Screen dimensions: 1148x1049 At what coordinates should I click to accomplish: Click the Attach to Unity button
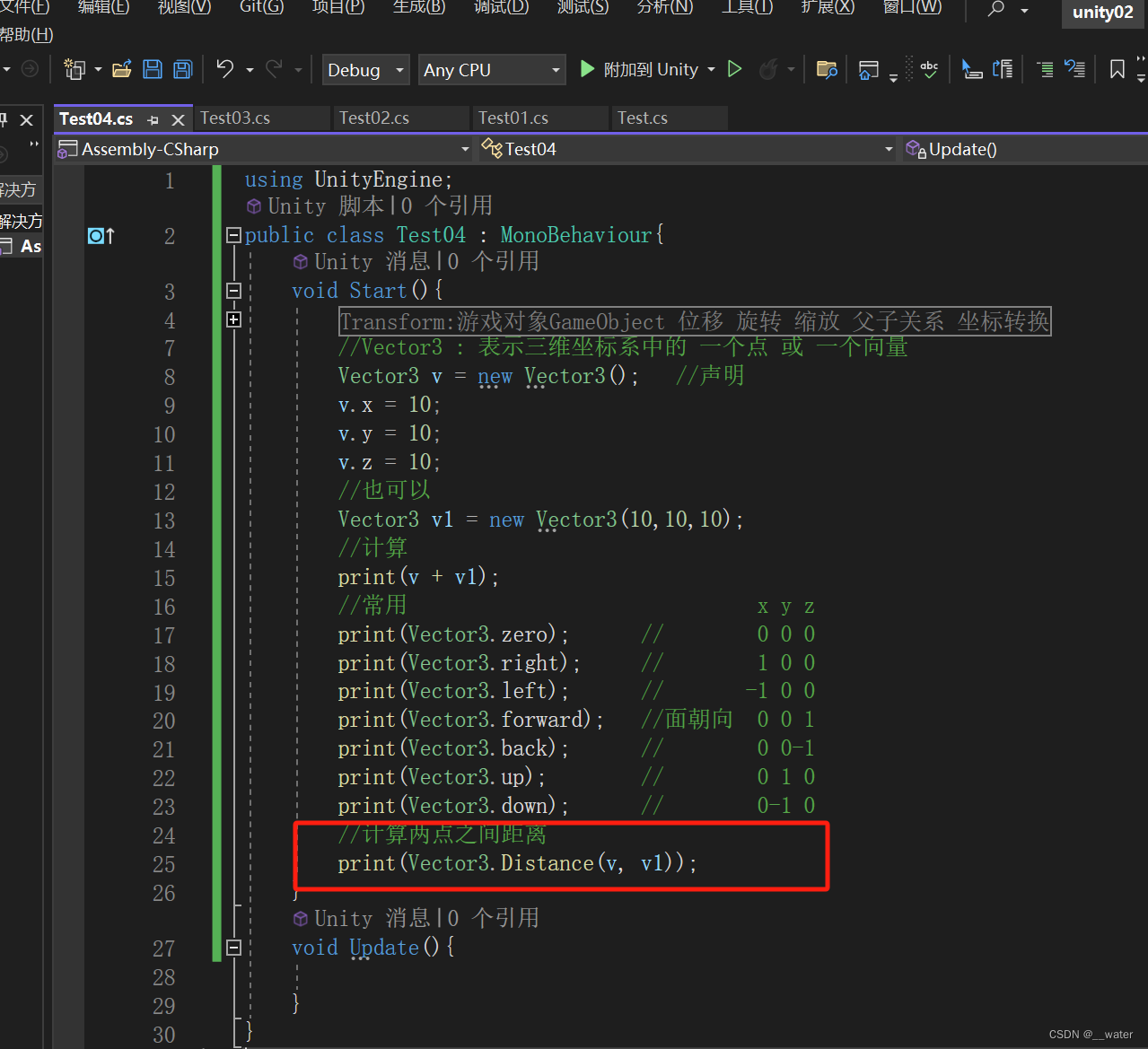coord(639,69)
